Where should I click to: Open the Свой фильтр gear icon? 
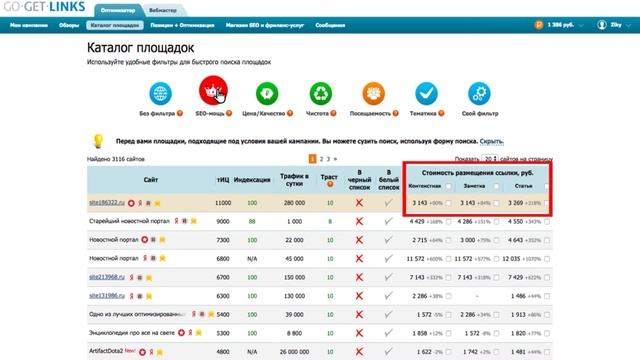pyautogui.click(x=479, y=93)
